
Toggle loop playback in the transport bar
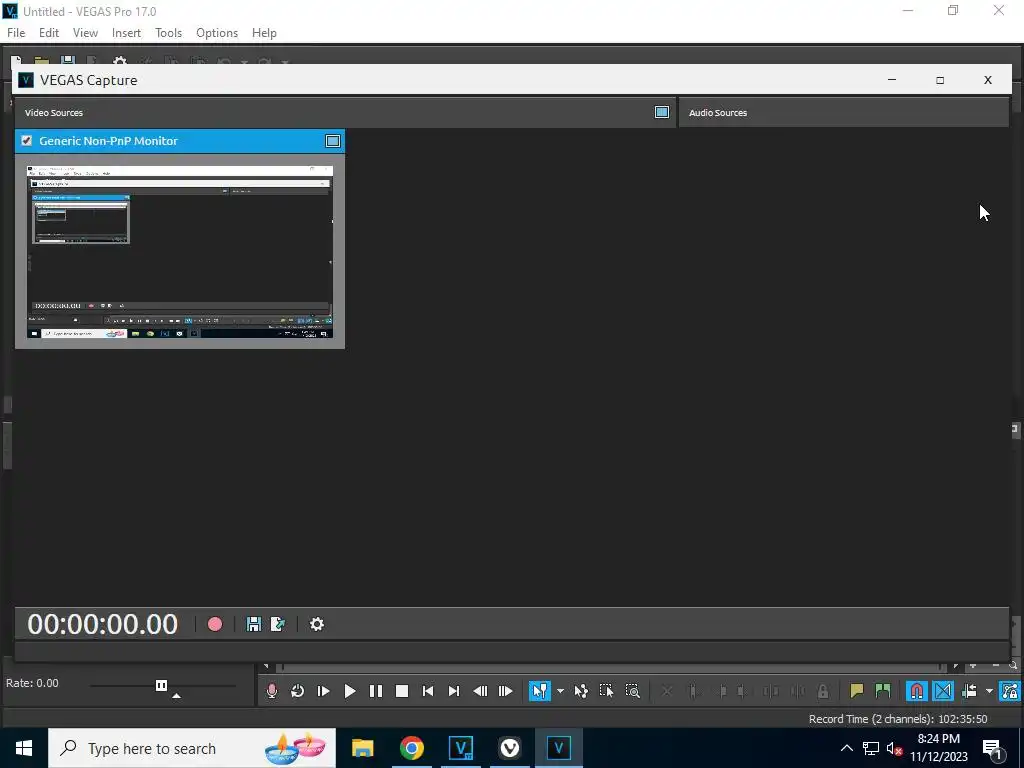click(297, 691)
